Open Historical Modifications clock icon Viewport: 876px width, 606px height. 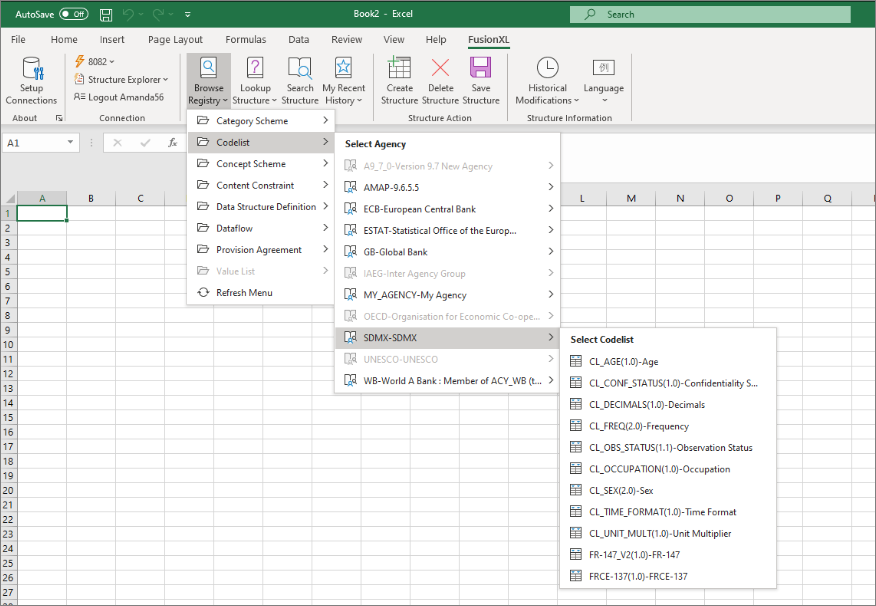(547, 68)
